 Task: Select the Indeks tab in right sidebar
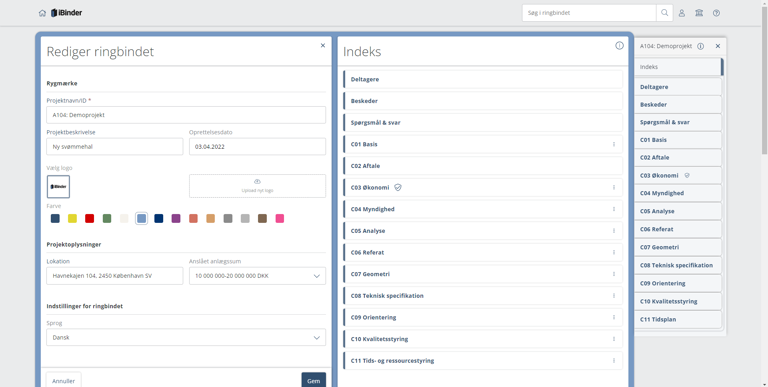coord(678,67)
